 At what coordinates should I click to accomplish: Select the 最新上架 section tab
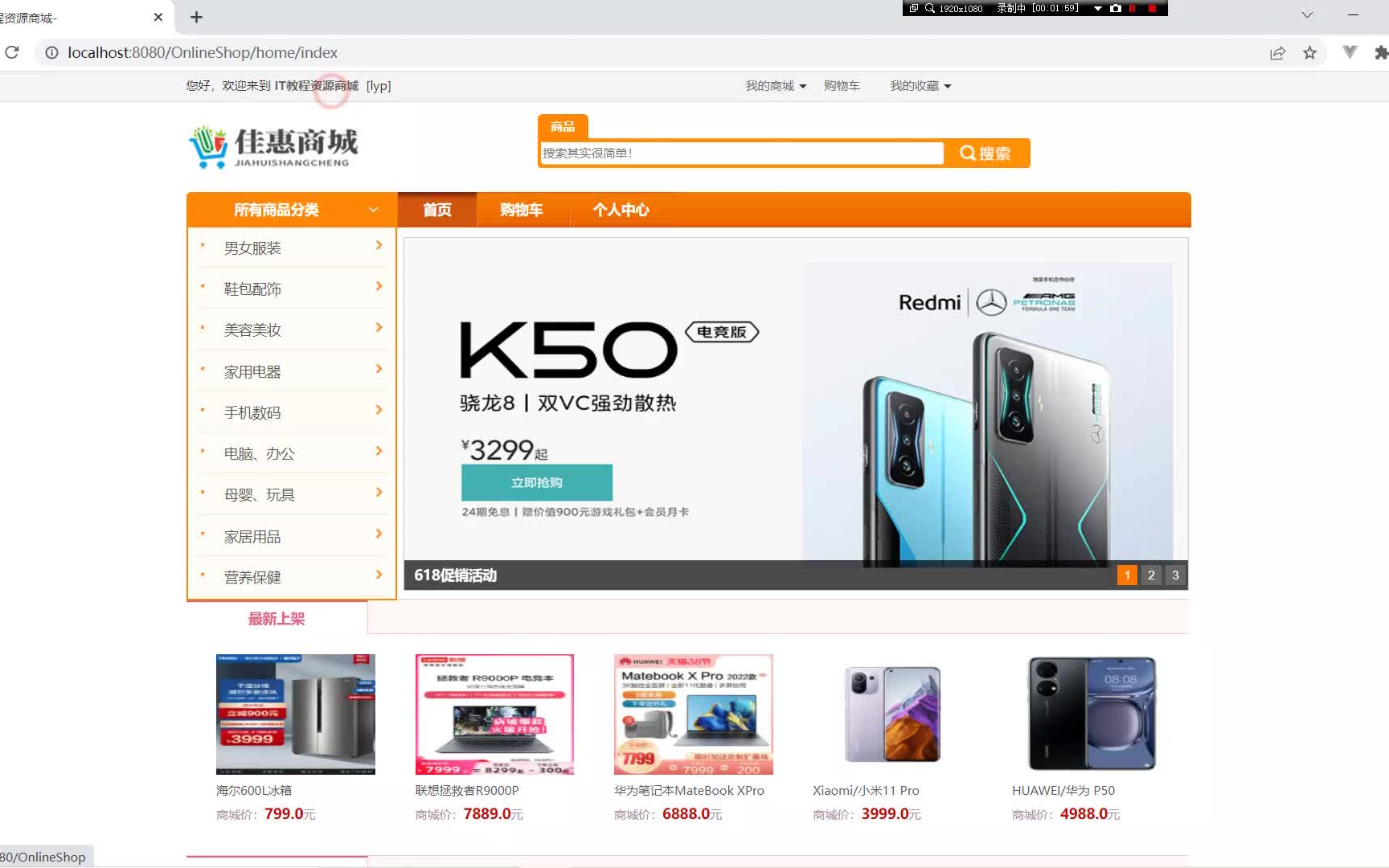coord(277,618)
